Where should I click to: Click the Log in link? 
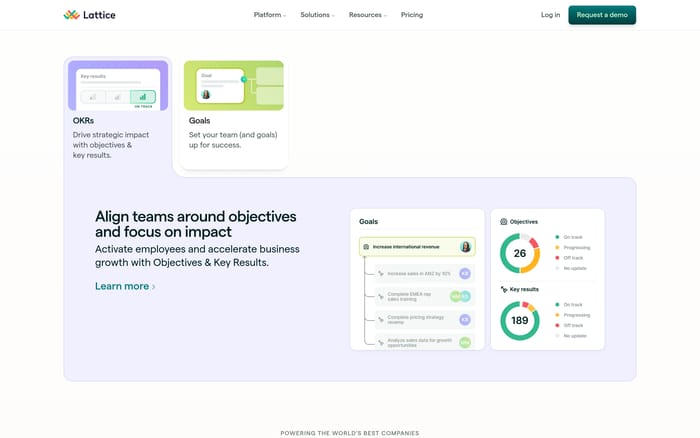[550, 15]
